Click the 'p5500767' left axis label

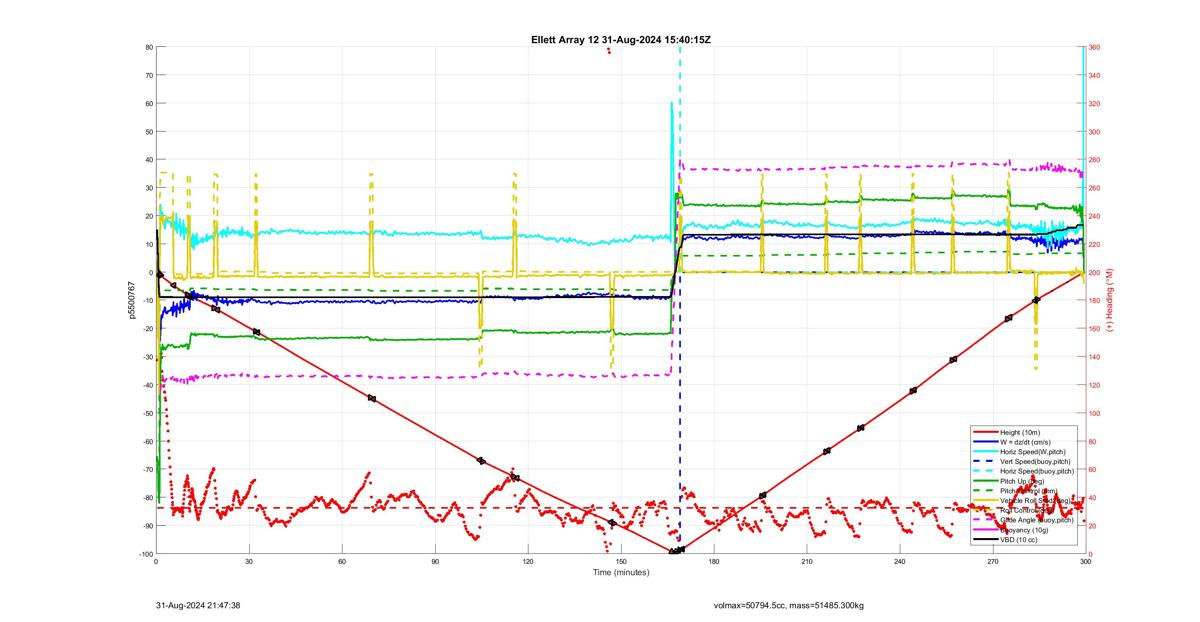coord(132,300)
